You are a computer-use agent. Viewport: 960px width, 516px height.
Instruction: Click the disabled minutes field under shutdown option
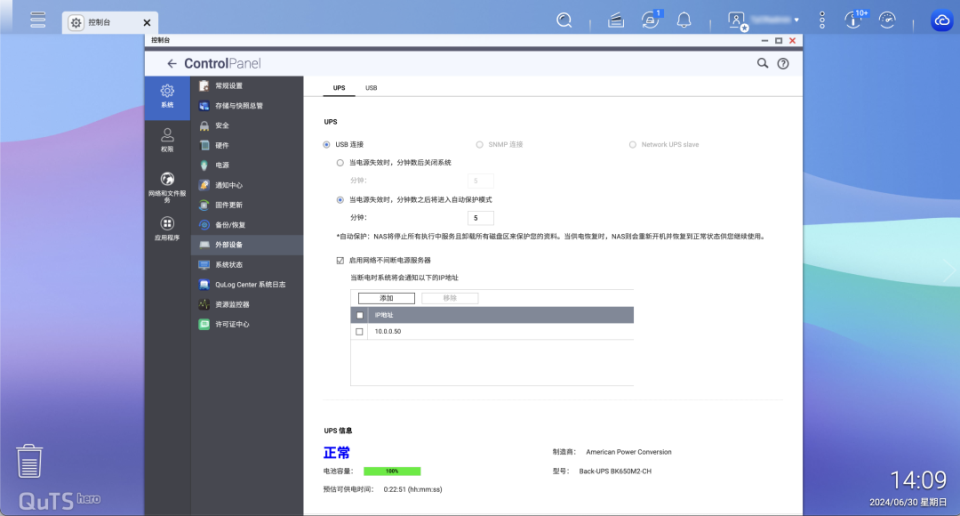481,181
